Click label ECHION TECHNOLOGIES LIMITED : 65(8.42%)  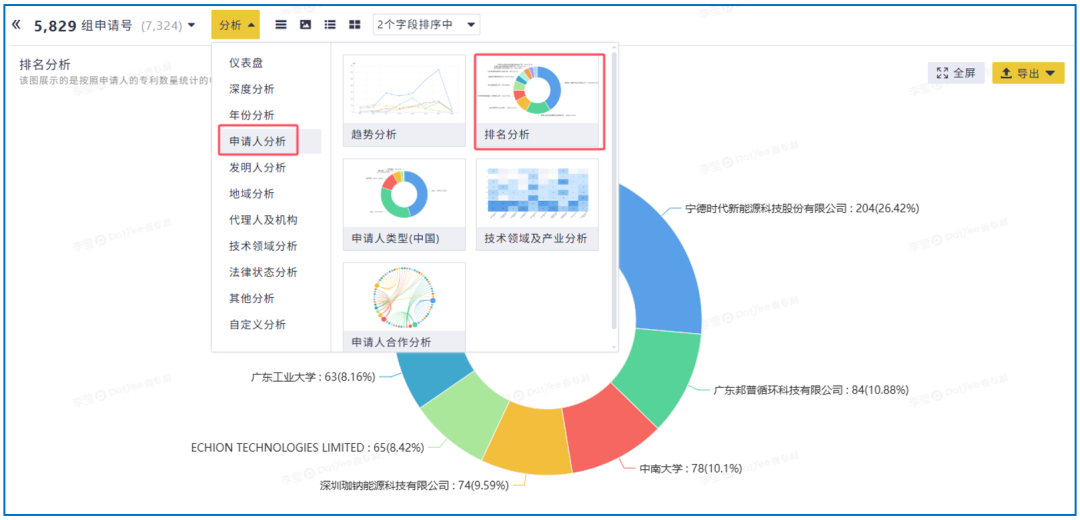coord(308,447)
